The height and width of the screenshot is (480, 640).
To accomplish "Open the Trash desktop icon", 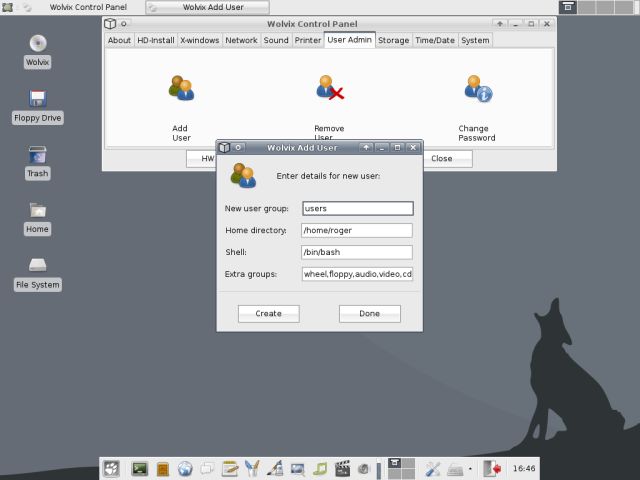I will pyautogui.click(x=38, y=155).
